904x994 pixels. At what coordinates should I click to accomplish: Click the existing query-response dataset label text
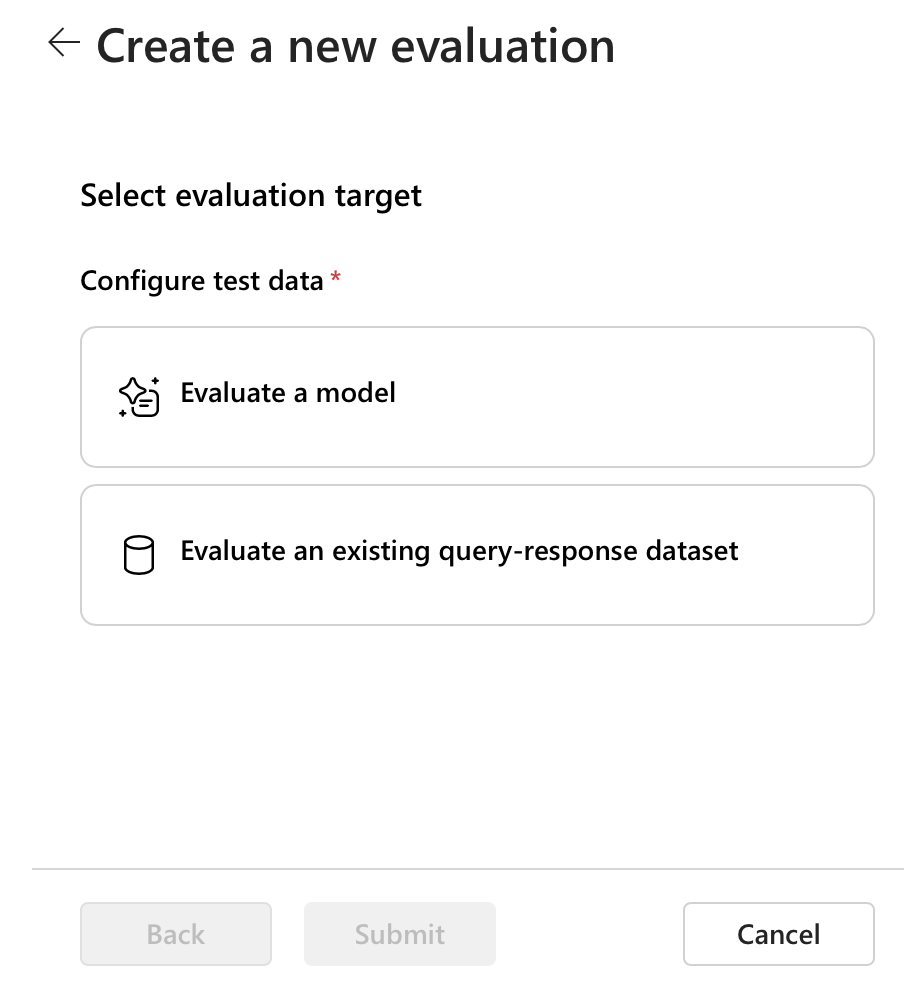459,551
